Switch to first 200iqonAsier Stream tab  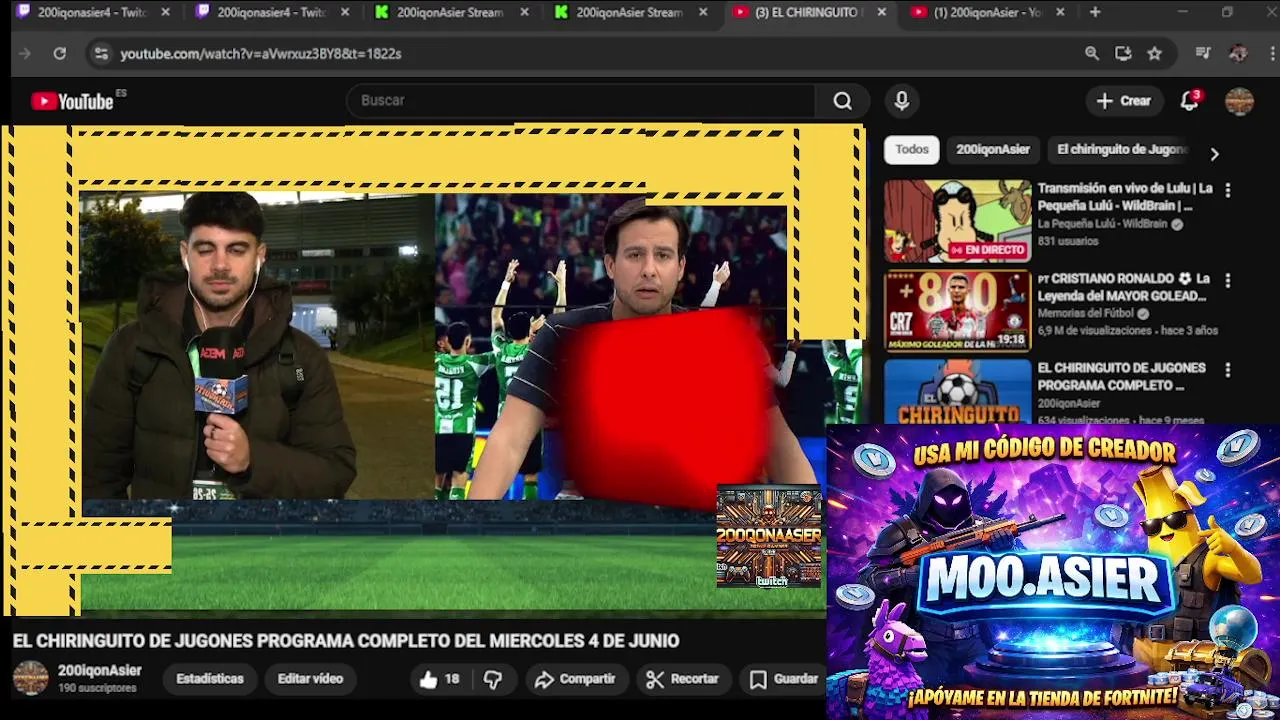[452, 12]
